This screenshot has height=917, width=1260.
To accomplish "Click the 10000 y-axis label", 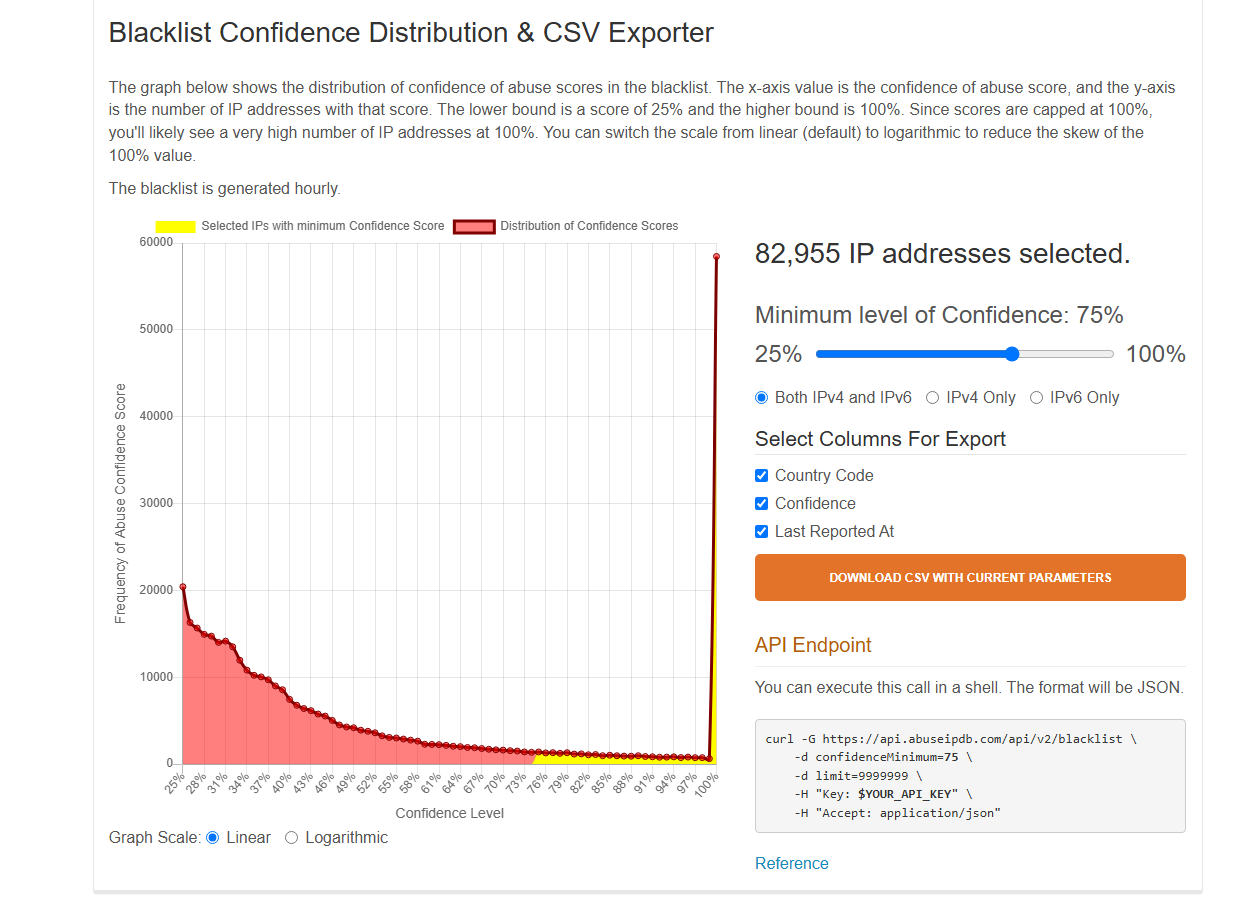I will 156,677.
